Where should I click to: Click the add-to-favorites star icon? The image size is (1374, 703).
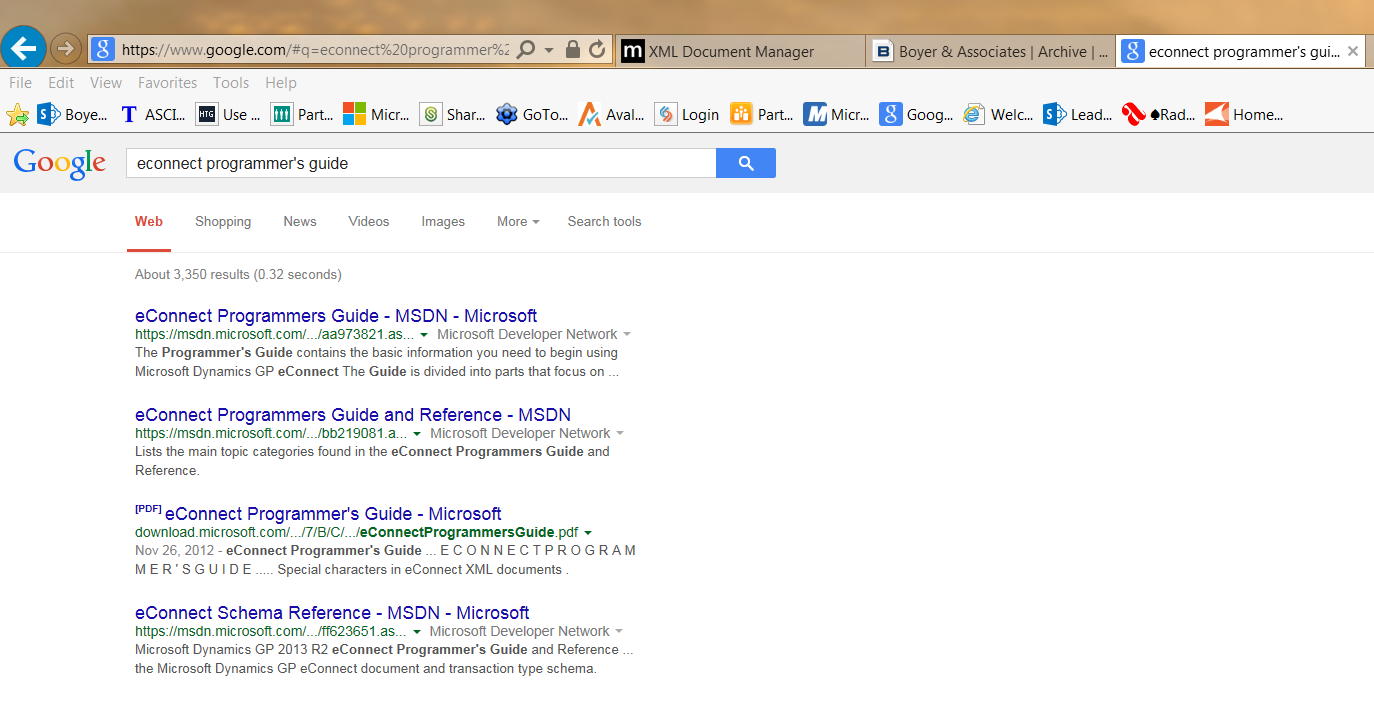tap(17, 115)
